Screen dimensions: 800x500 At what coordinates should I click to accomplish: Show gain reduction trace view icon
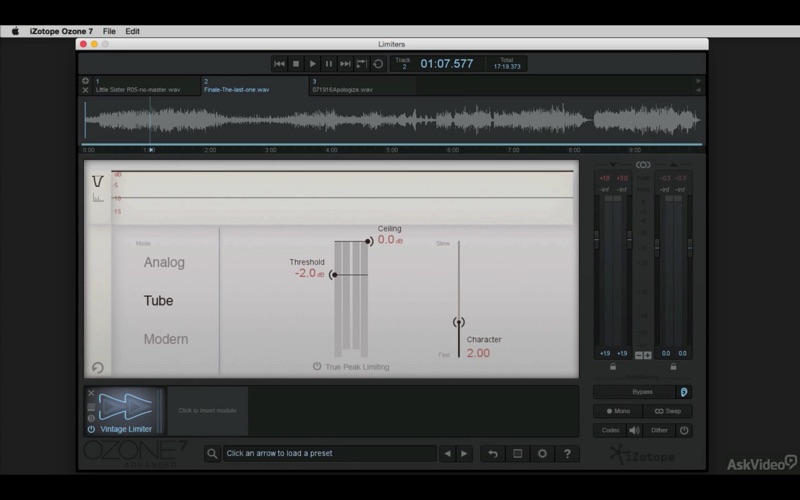97,181
